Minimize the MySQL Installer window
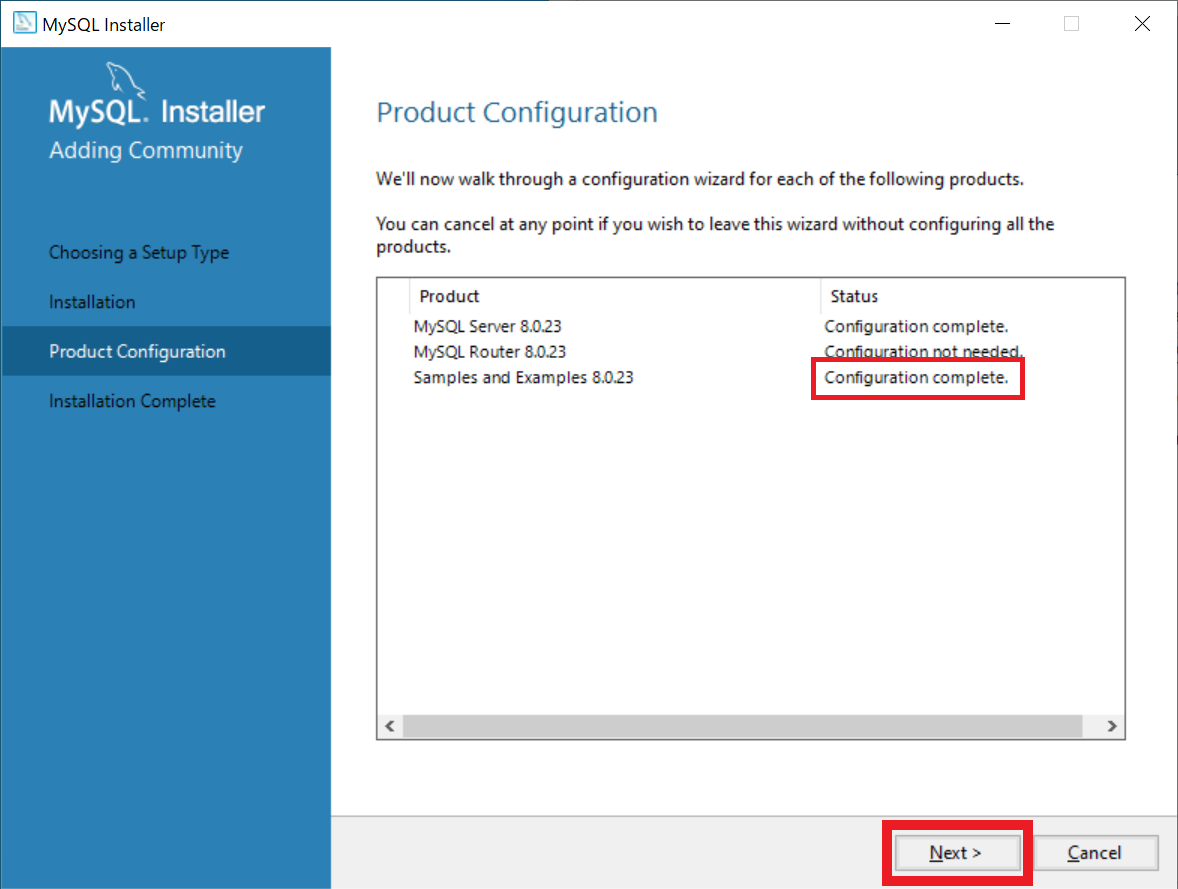Viewport: 1178px width, 889px height. 1002,23
